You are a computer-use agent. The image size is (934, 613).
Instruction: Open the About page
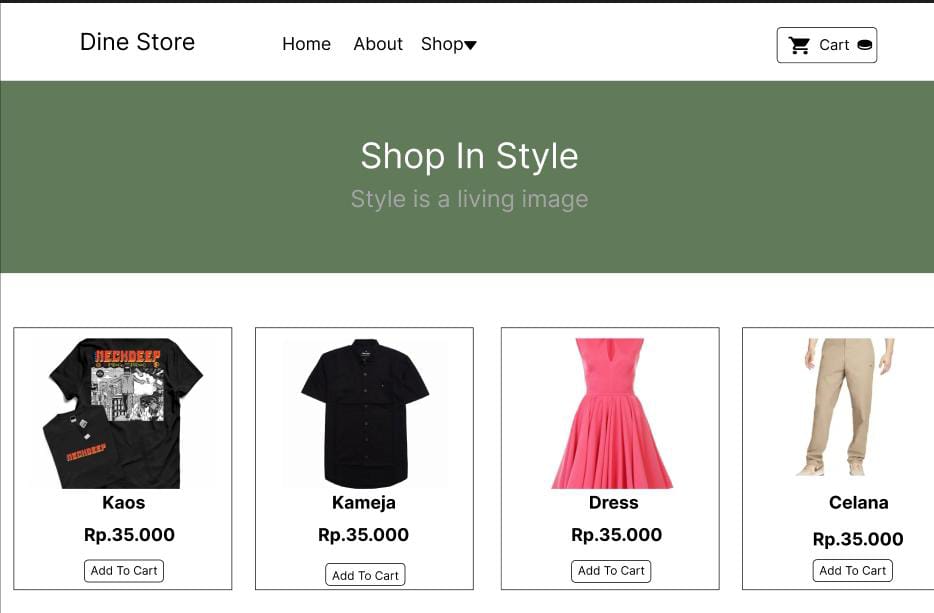(378, 44)
